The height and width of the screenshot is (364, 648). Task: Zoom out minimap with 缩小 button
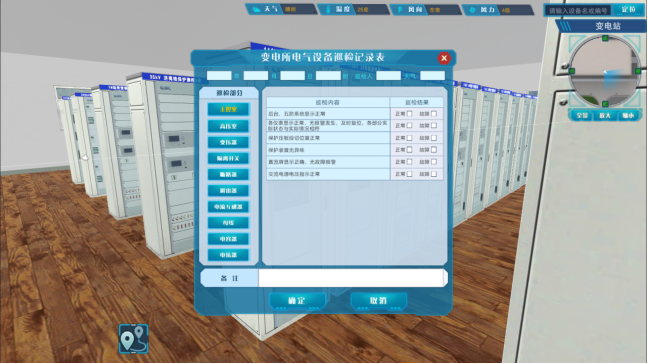[x=628, y=115]
